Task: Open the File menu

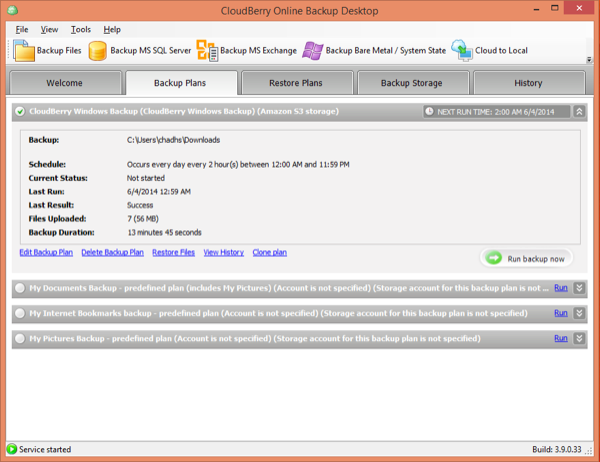Action: (x=22, y=29)
